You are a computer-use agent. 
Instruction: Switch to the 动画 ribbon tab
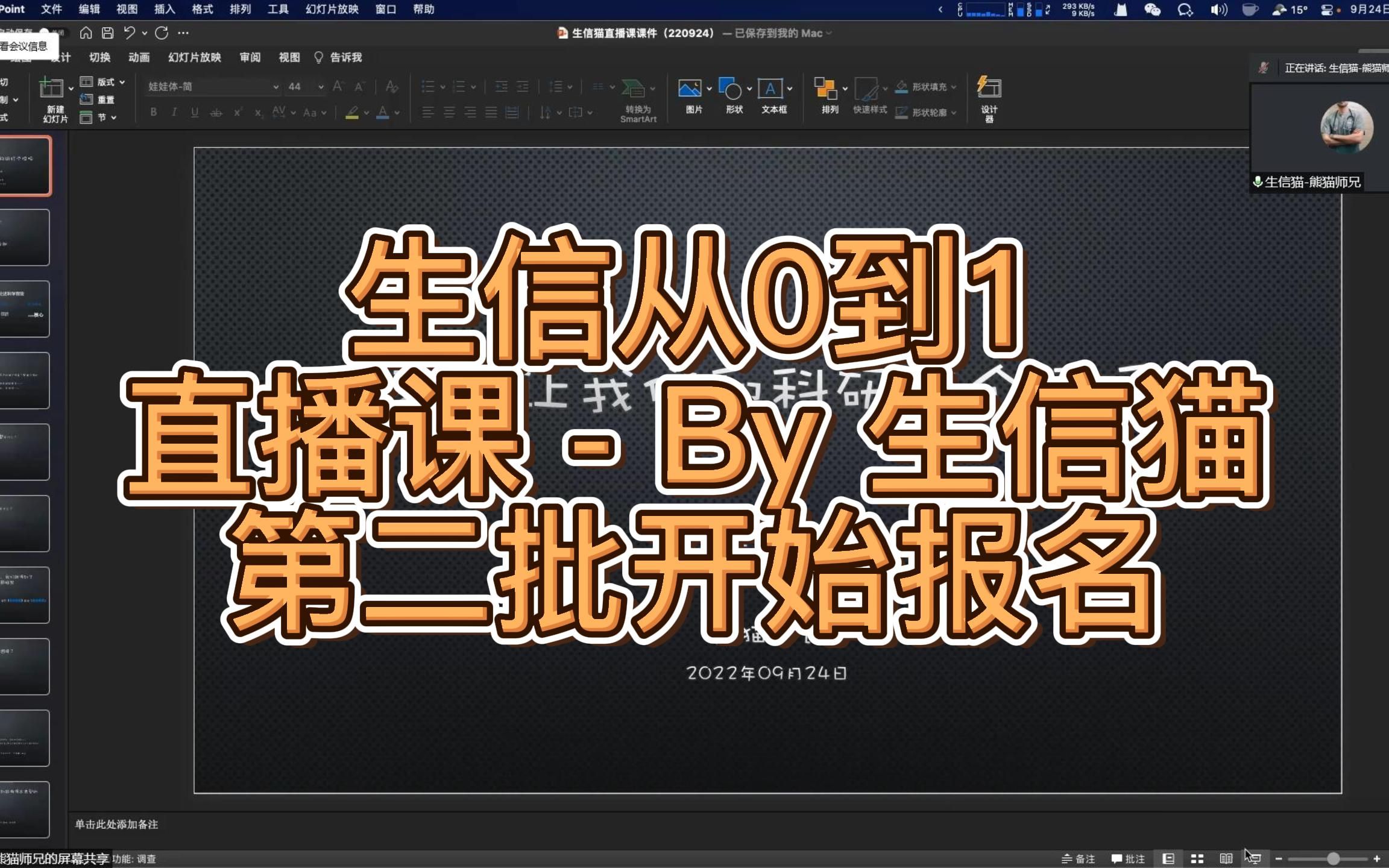pos(139,57)
